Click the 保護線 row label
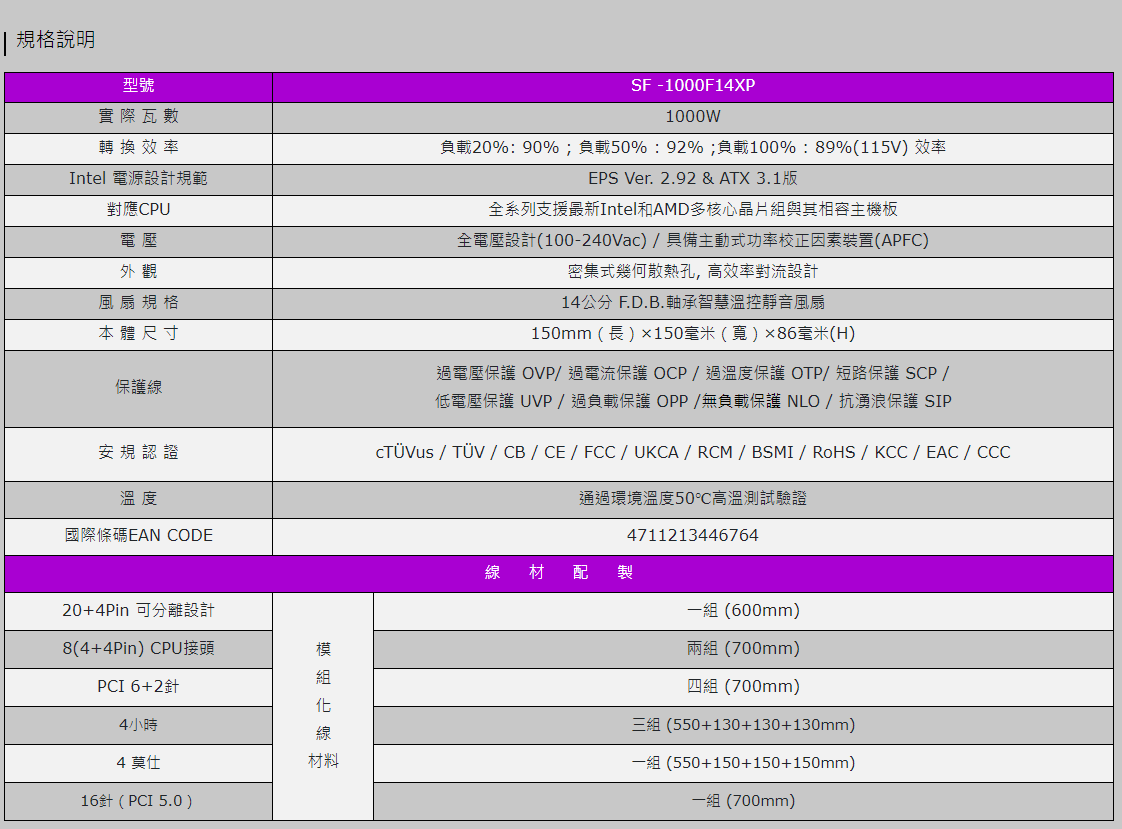This screenshot has width=1122, height=829. click(x=138, y=388)
